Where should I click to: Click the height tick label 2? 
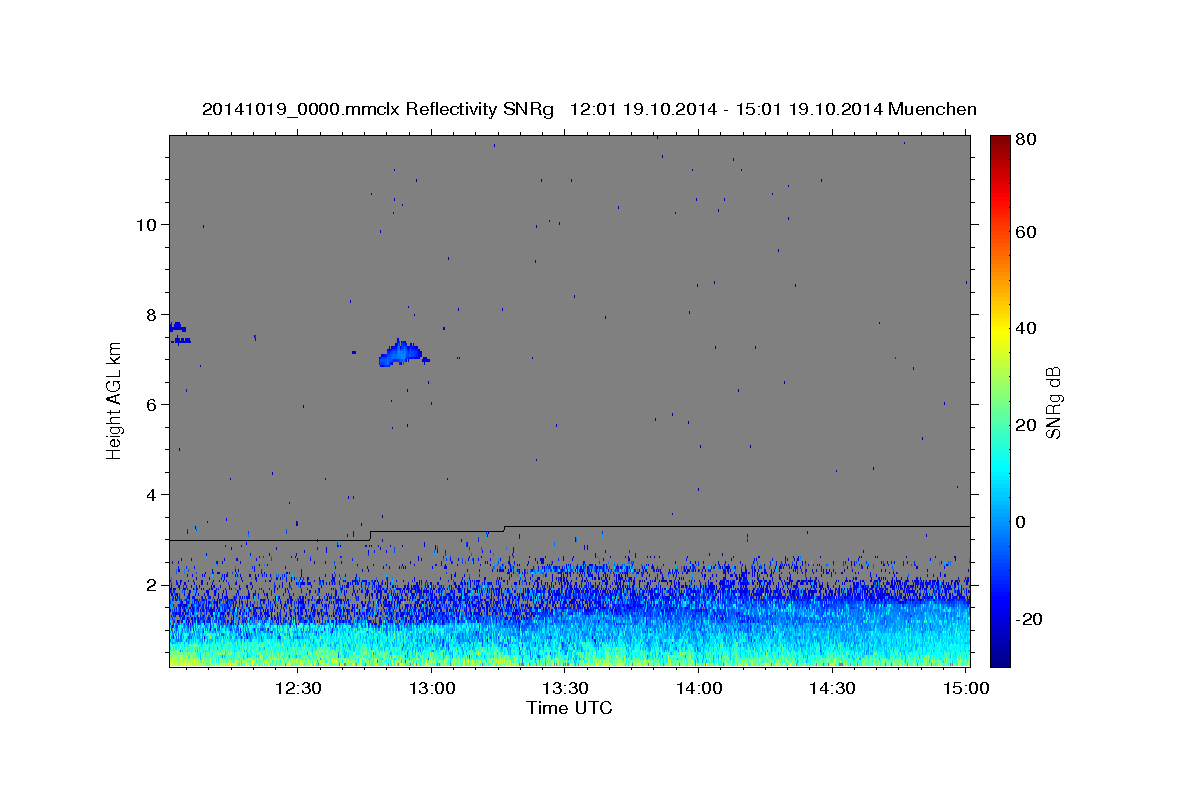point(151,584)
